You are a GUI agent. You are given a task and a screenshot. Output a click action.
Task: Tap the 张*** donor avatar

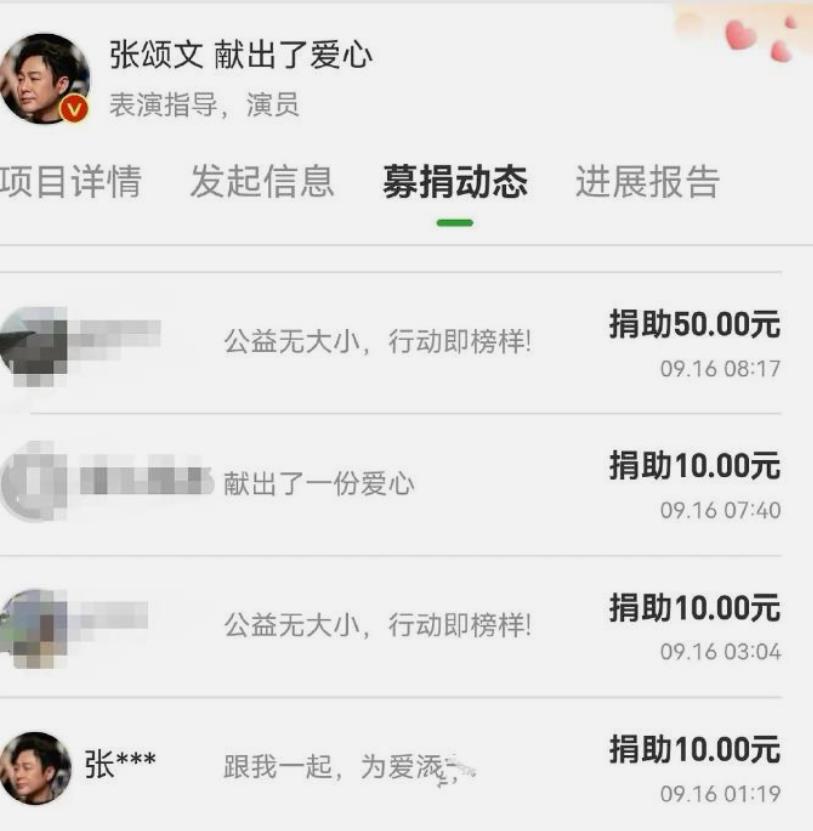click(35, 768)
